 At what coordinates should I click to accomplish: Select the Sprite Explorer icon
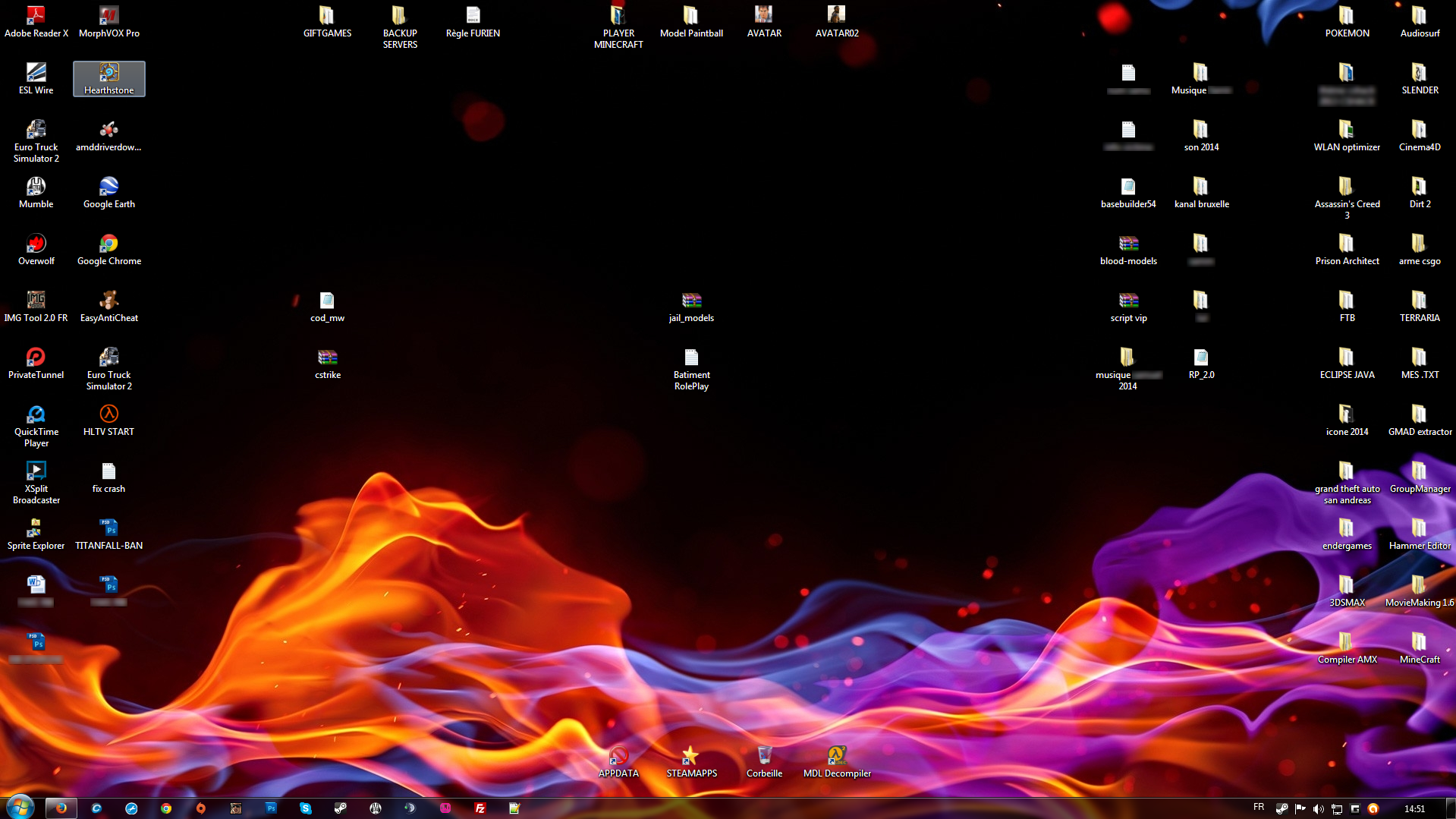coord(36,534)
